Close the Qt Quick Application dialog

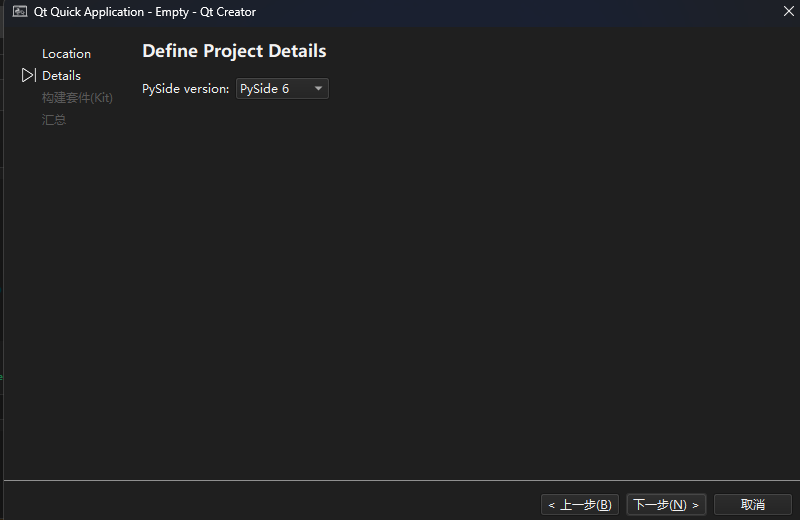[x=788, y=11]
